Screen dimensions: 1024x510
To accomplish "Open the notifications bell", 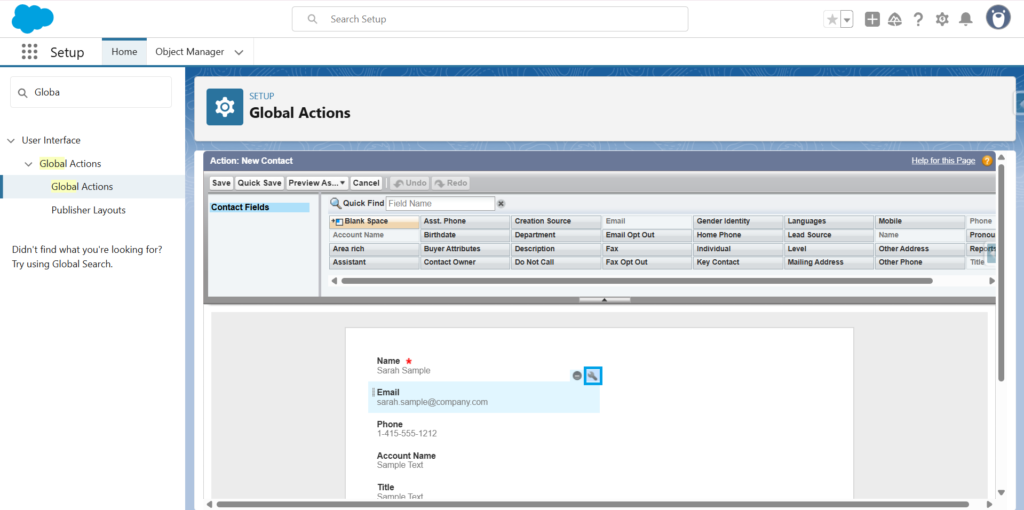I will point(966,19).
